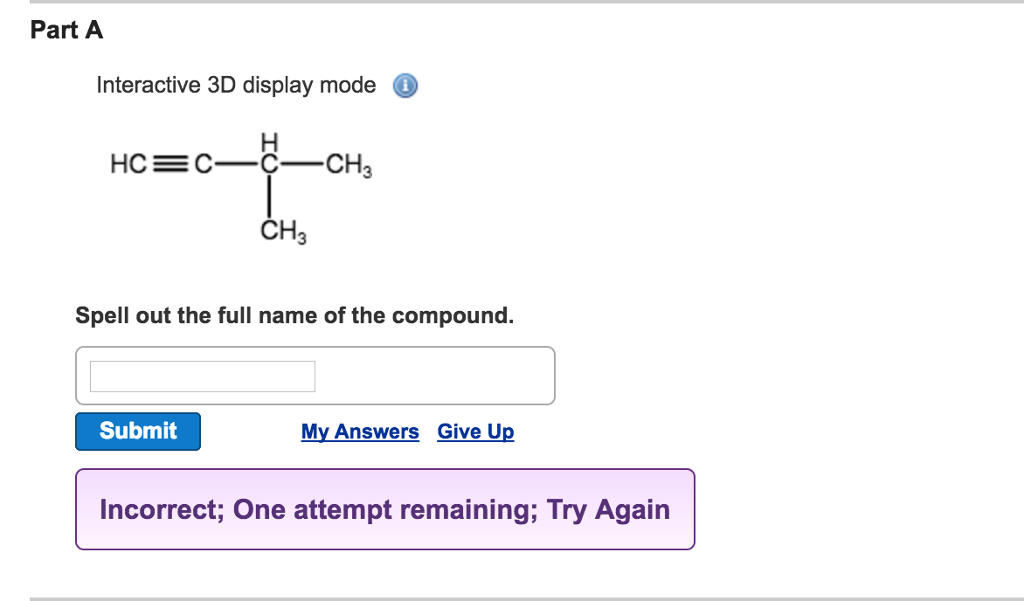Select the Part A heading
1024x601 pixels.
[66, 30]
